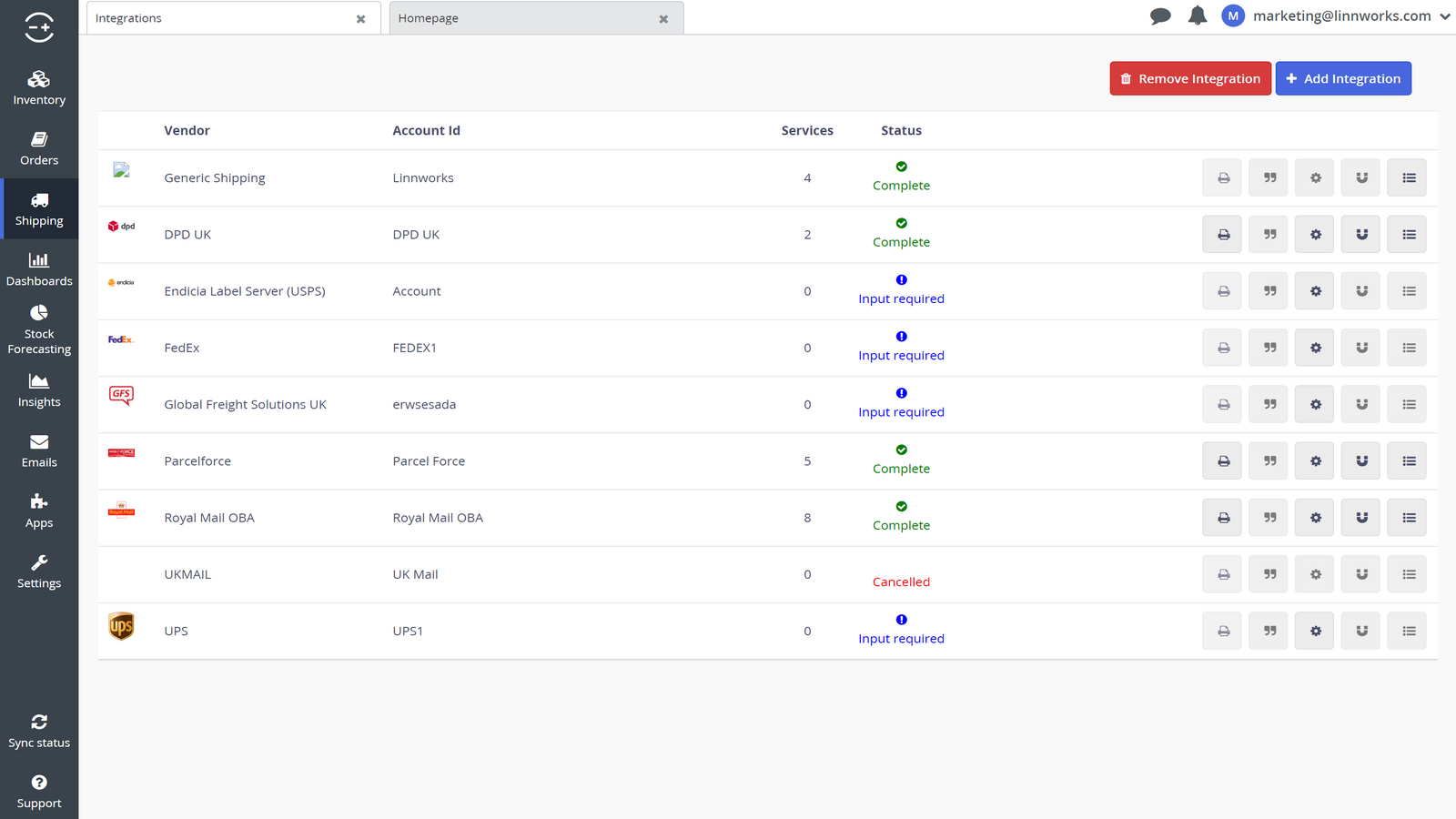The image size is (1456, 819).
Task: Open Stock Forecasting
Action: click(x=39, y=329)
